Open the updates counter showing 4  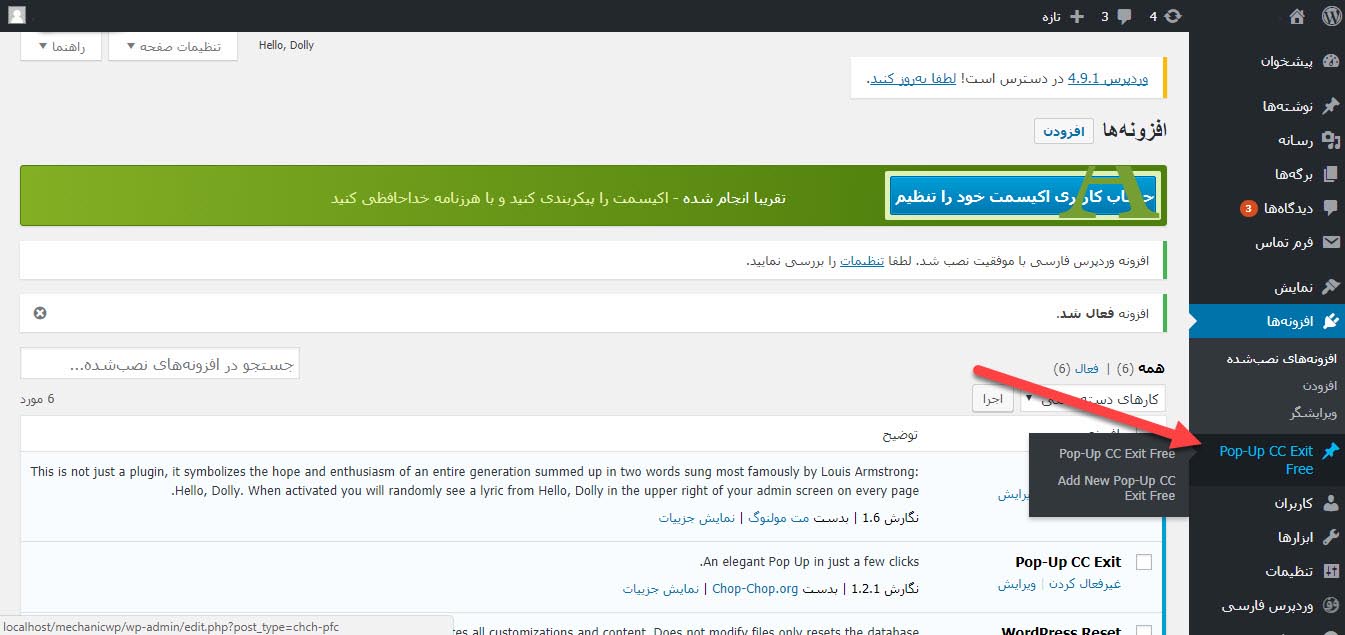click(x=1164, y=16)
